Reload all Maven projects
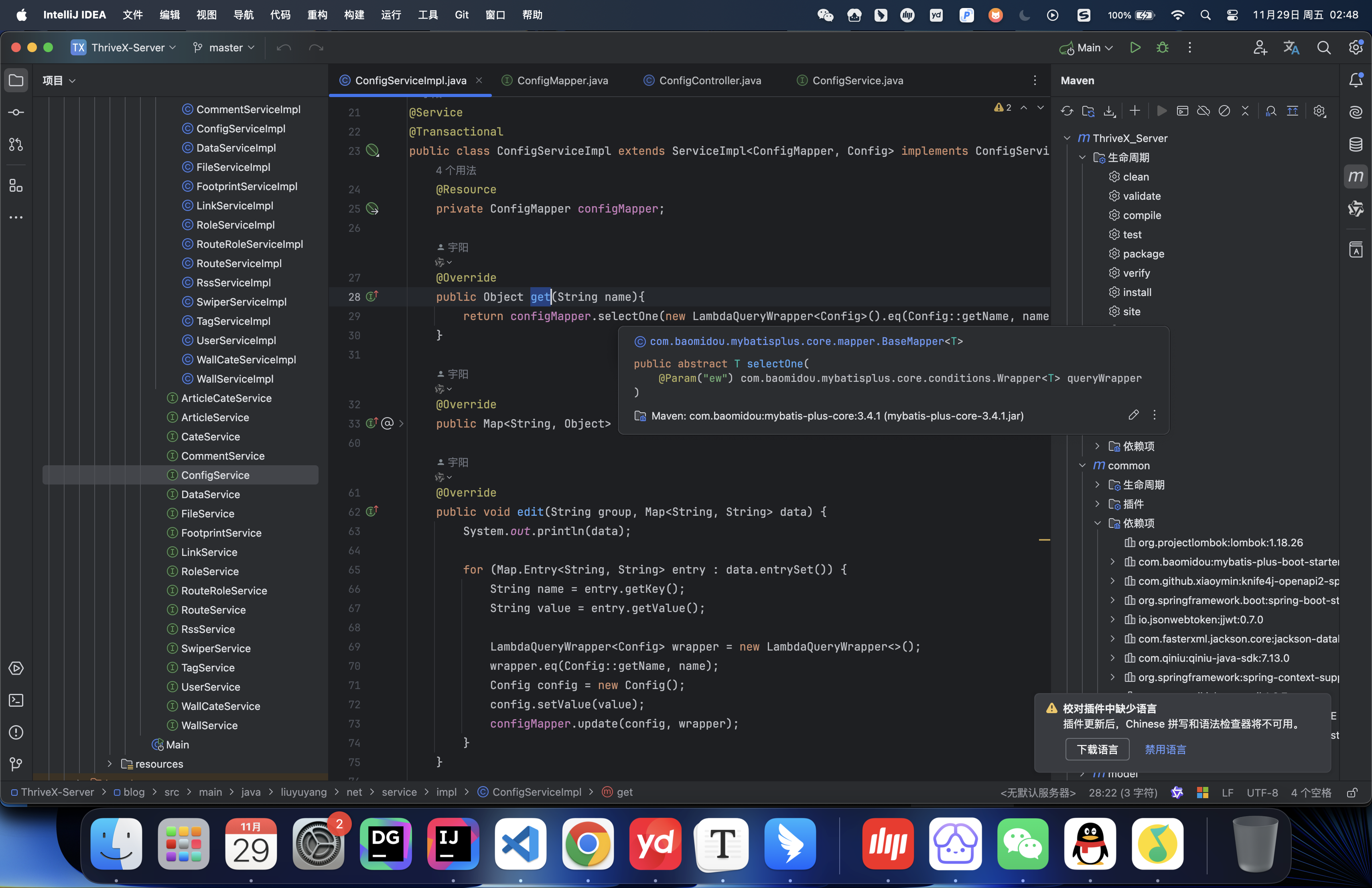1372x888 pixels. [x=1067, y=111]
